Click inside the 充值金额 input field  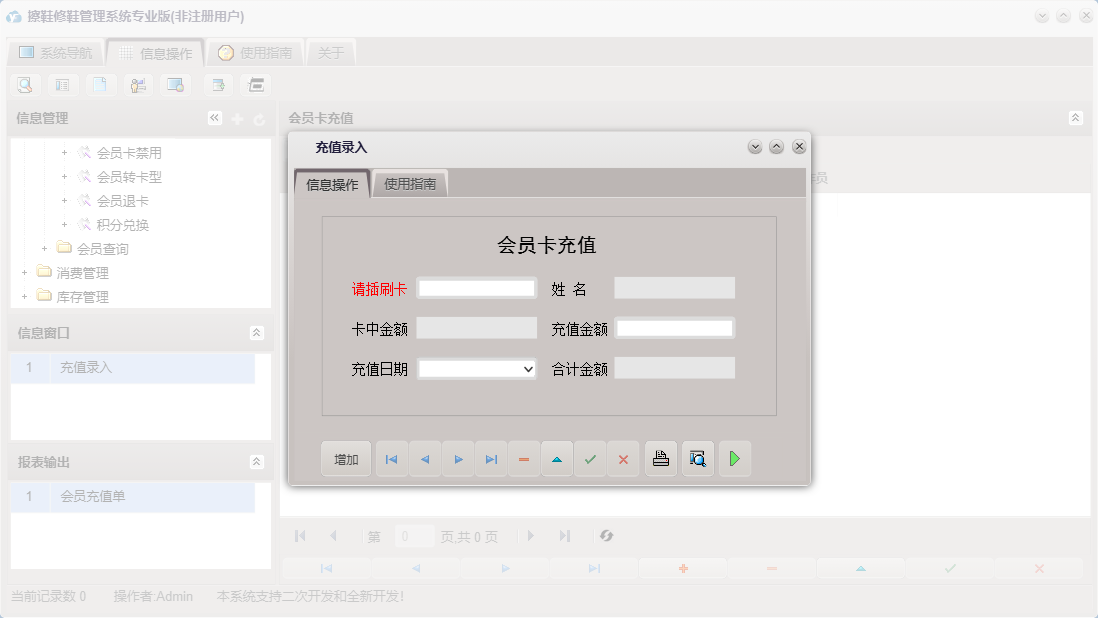pyautogui.click(x=674, y=327)
